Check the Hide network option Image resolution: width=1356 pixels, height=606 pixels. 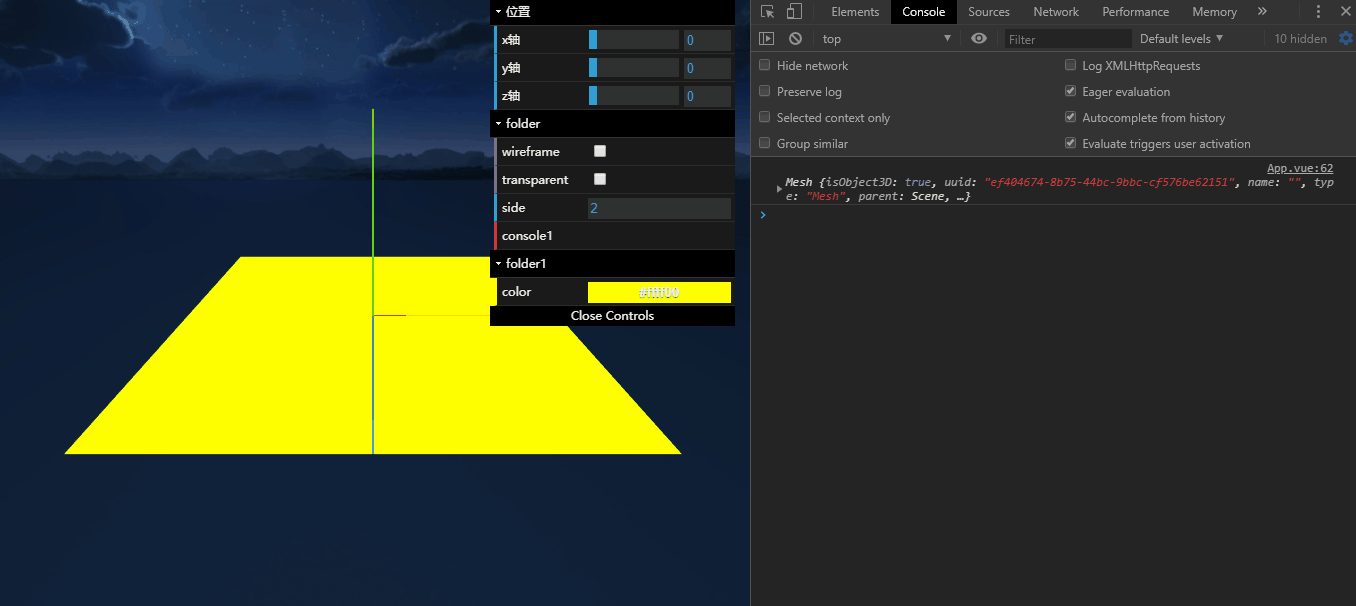764,65
